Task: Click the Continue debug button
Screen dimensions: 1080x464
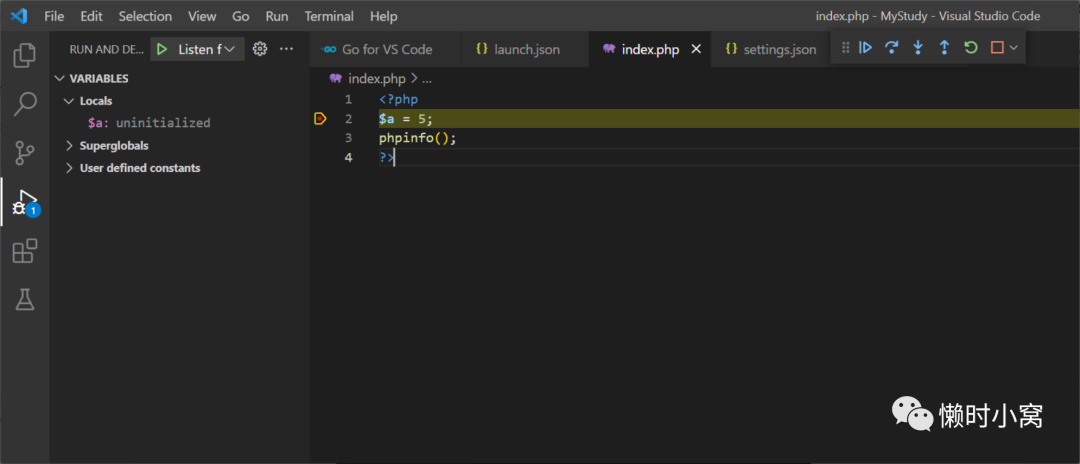Action: (866, 48)
